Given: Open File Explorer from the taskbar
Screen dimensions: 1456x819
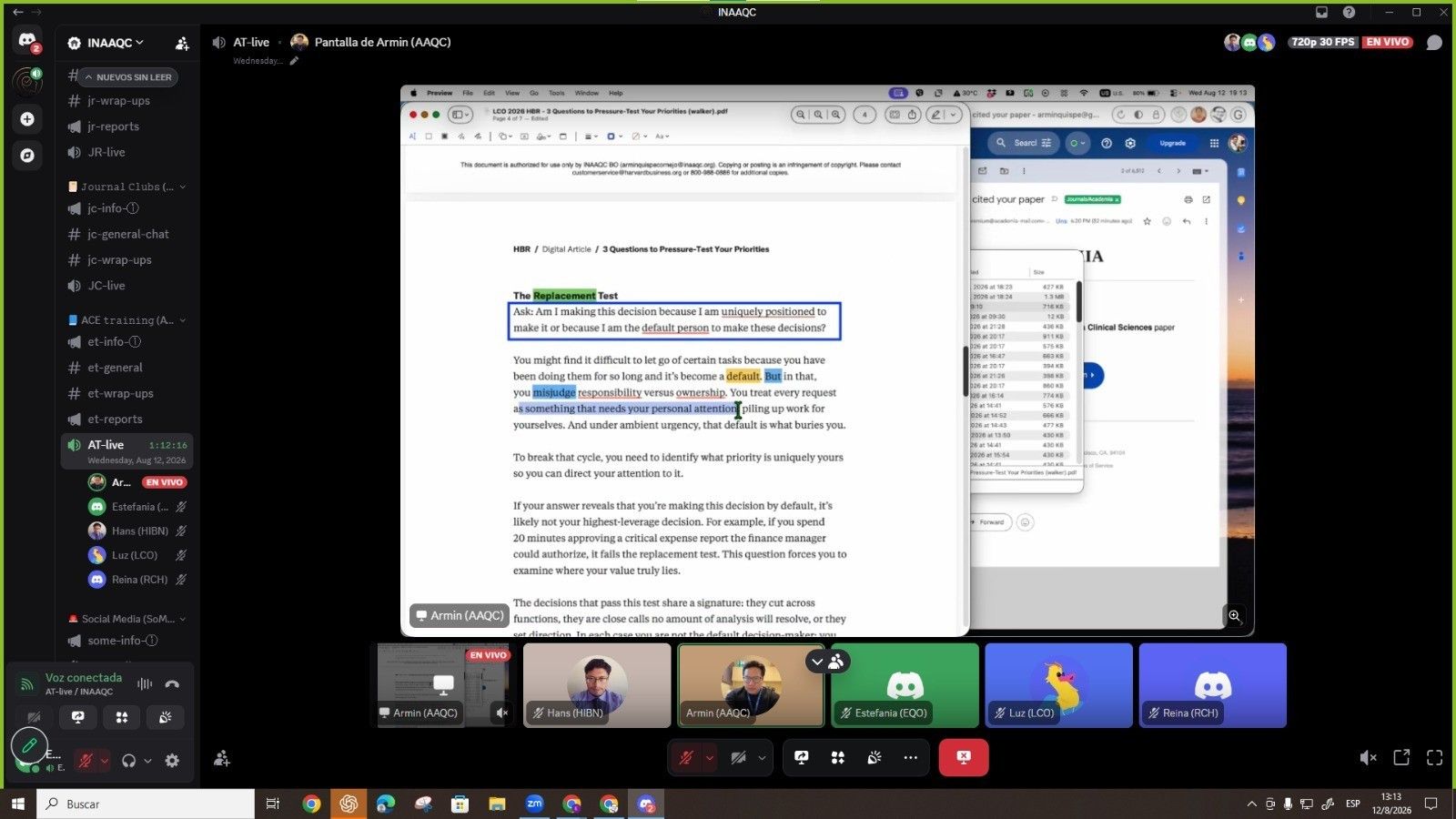Looking at the screenshot, I should [x=497, y=804].
